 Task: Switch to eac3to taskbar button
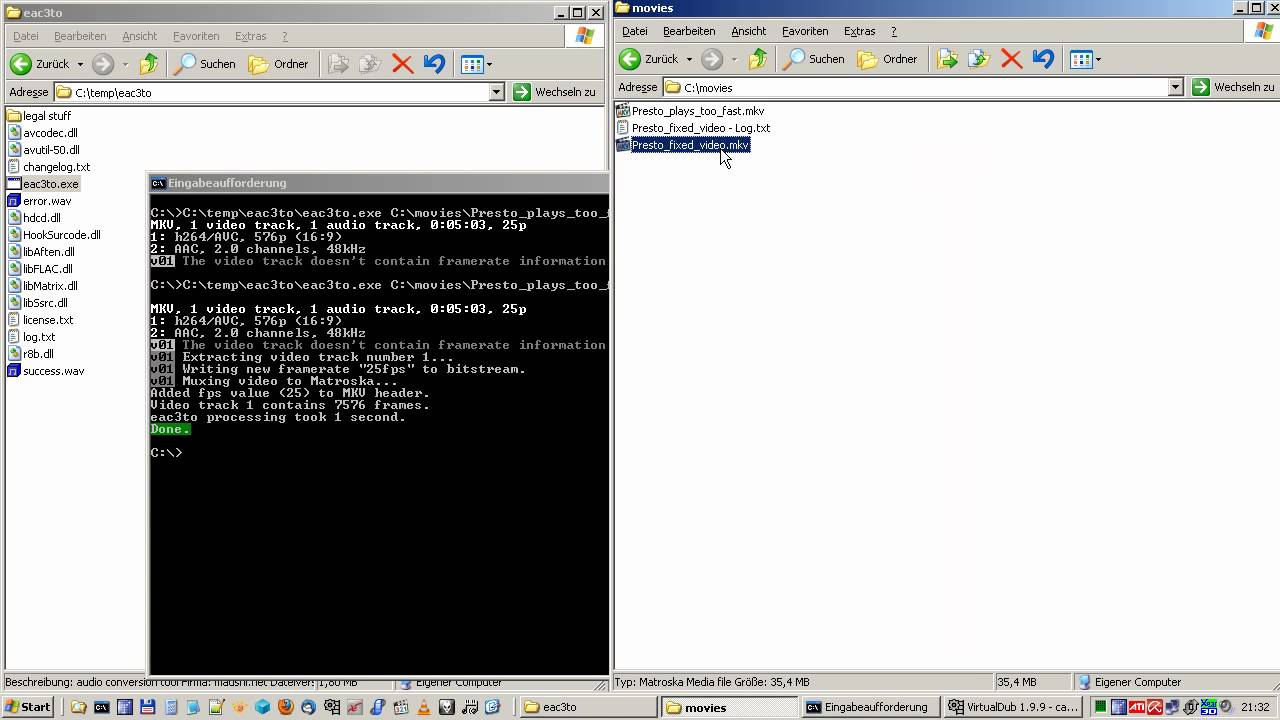(588, 707)
